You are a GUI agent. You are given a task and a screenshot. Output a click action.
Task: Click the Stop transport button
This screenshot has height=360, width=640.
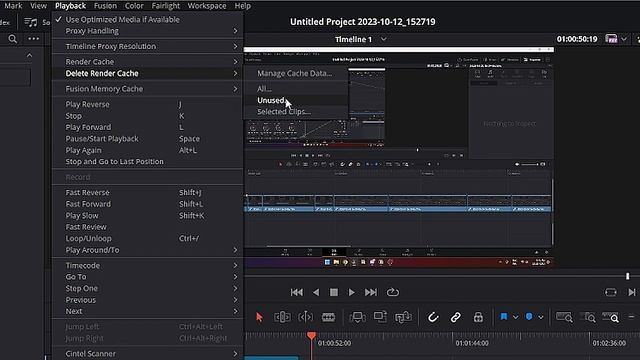(334, 292)
